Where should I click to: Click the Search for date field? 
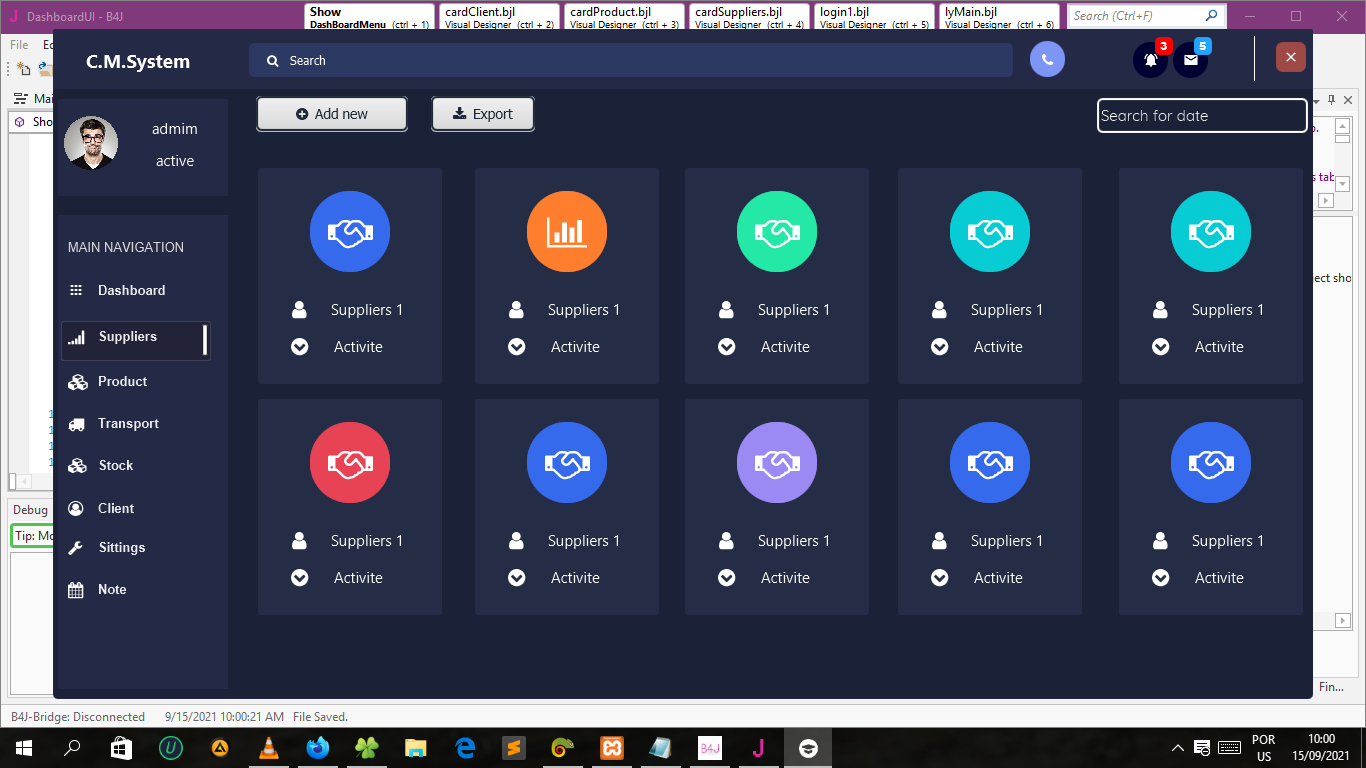(x=1202, y=116)
